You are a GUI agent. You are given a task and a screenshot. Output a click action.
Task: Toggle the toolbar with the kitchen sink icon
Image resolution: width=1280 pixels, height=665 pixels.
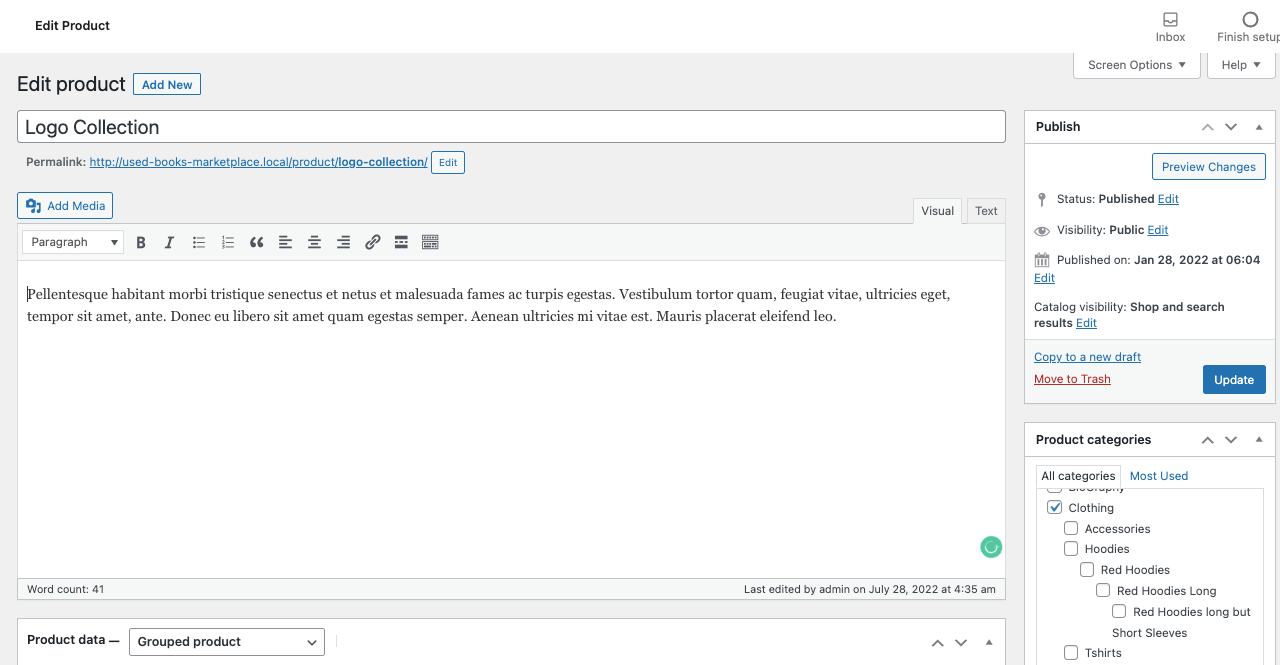point(430,242)
